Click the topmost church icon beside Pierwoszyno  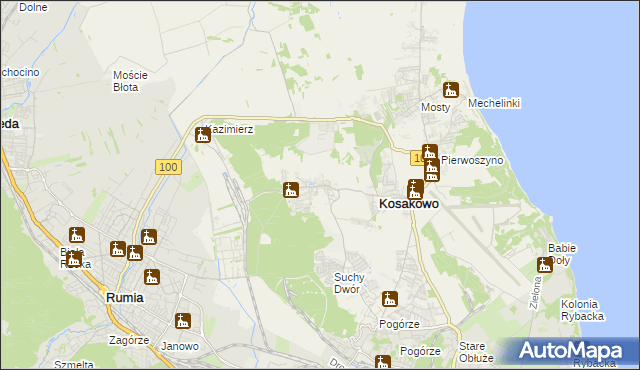[430, 152]
